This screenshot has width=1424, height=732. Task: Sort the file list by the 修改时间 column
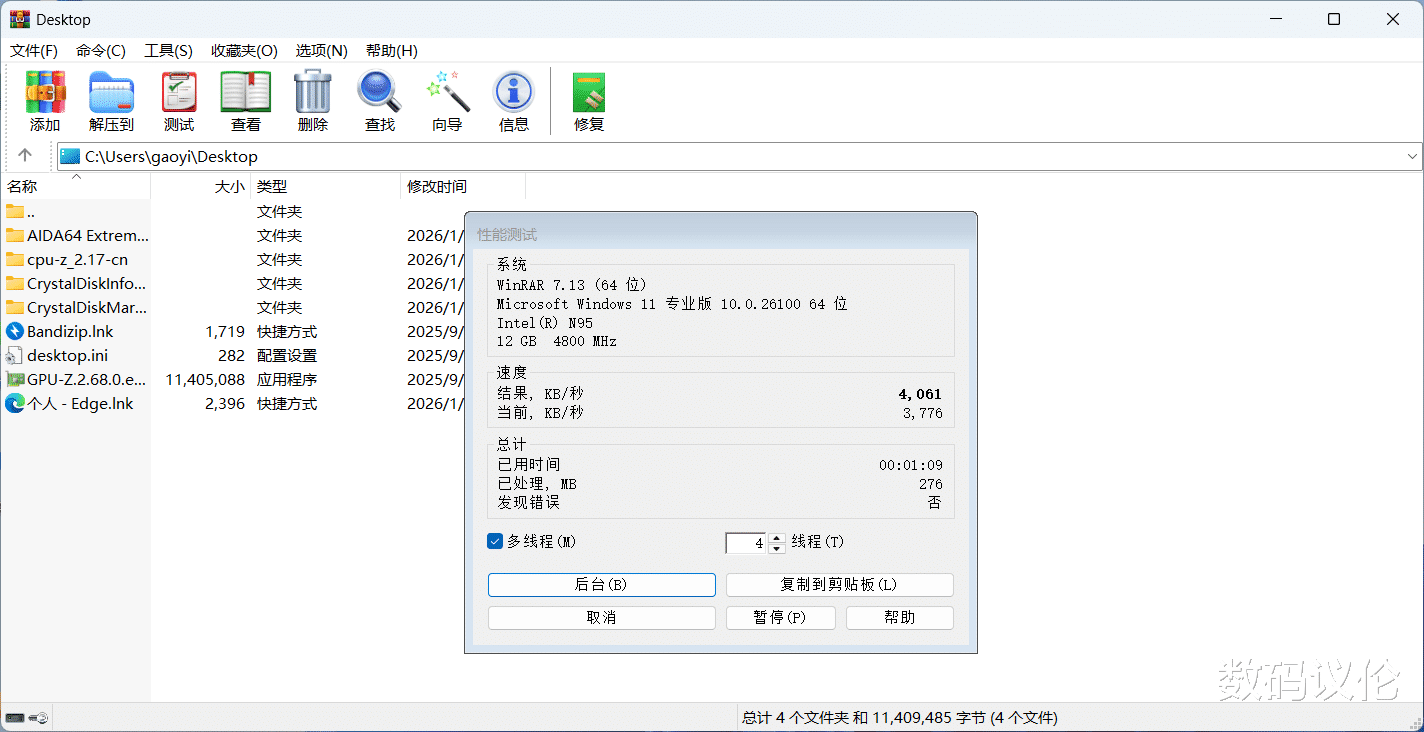[463, 186]
